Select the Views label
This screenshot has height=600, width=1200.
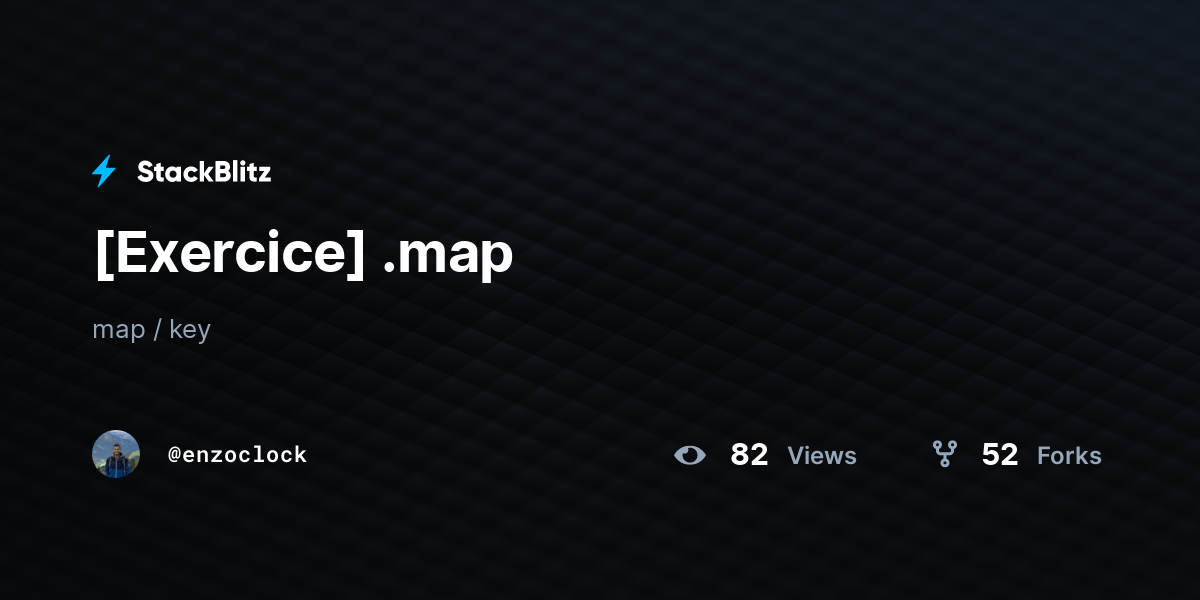tap(822, 455)
